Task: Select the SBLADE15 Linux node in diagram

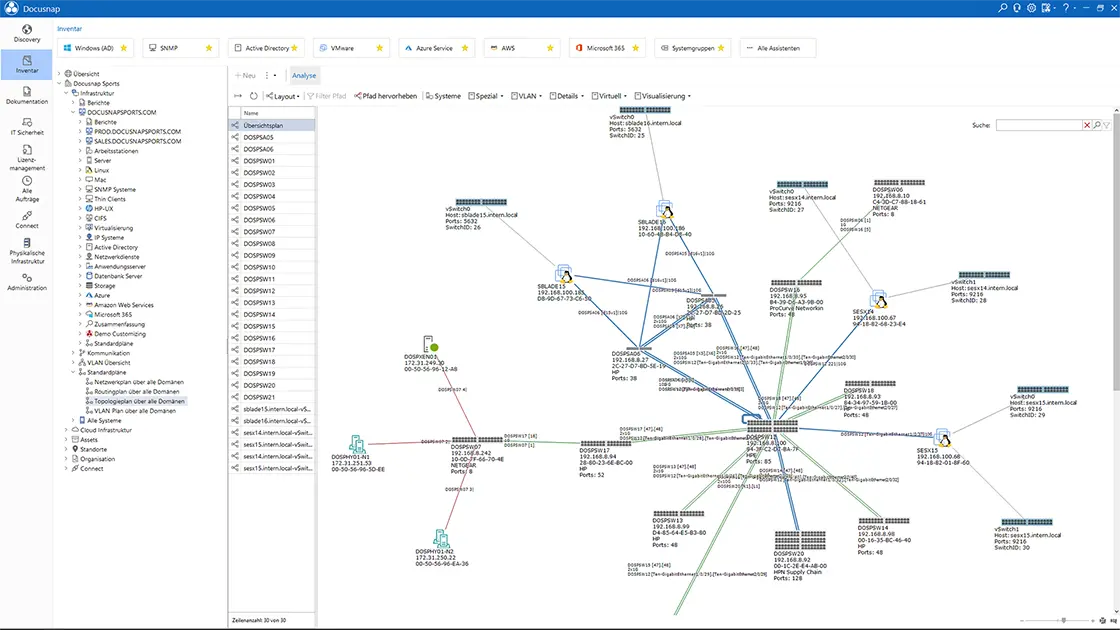Action: (x=565, y=274)
